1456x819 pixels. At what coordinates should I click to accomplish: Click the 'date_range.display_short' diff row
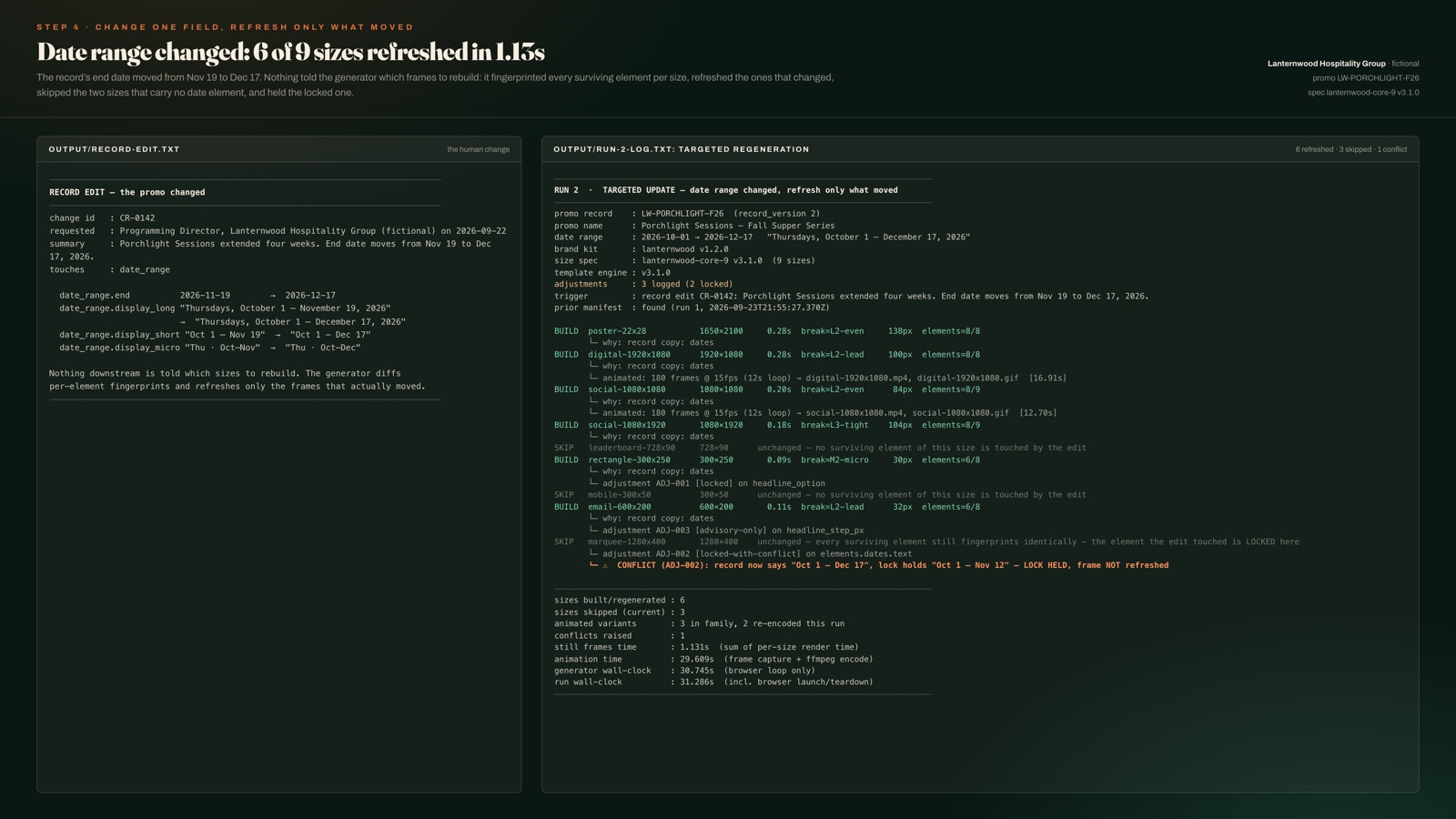215,335
